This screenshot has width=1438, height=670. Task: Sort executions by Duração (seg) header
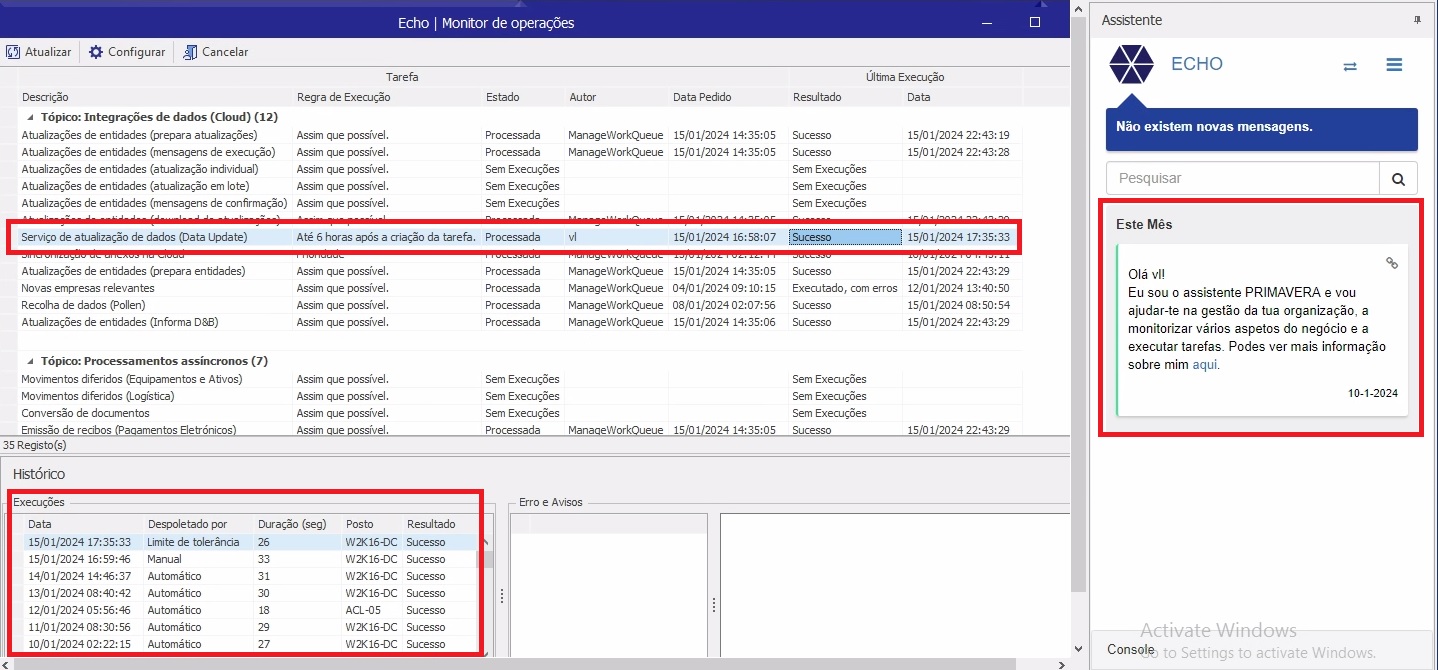[x=292, y=524]
